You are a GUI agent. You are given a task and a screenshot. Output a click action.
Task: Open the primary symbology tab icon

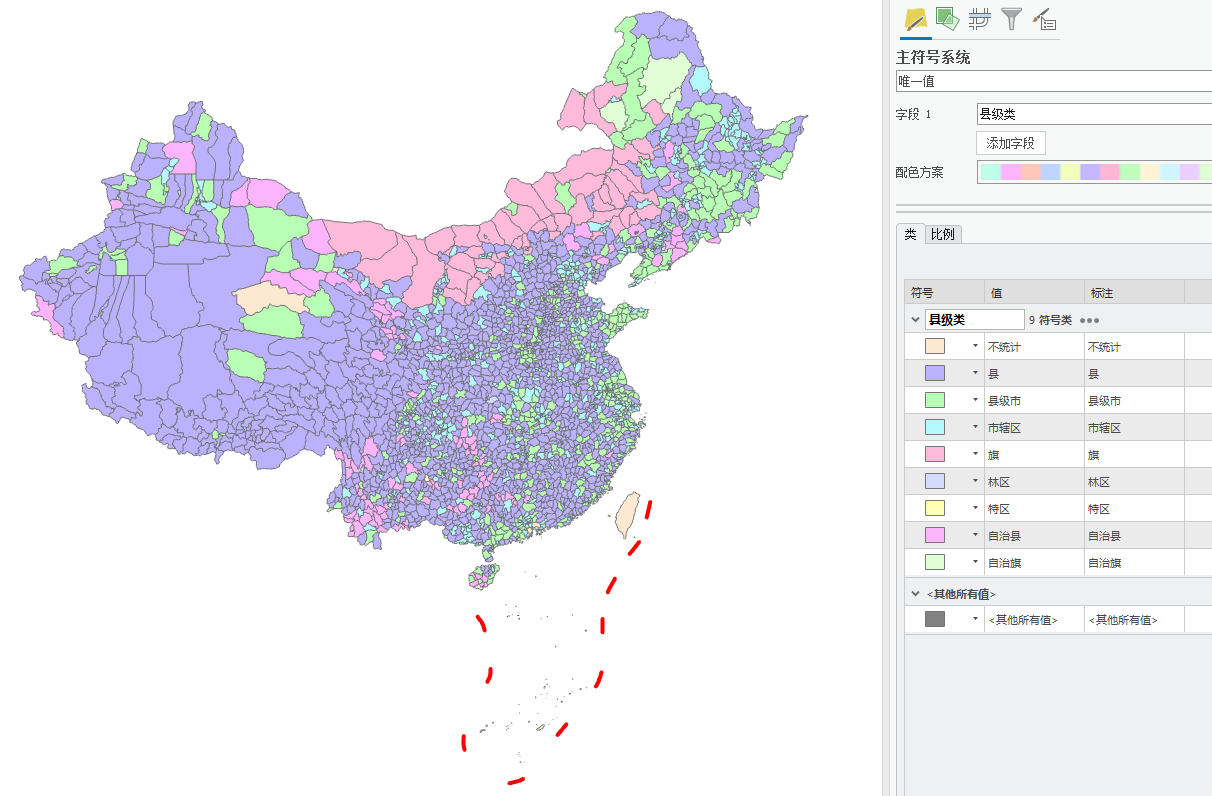916,19
